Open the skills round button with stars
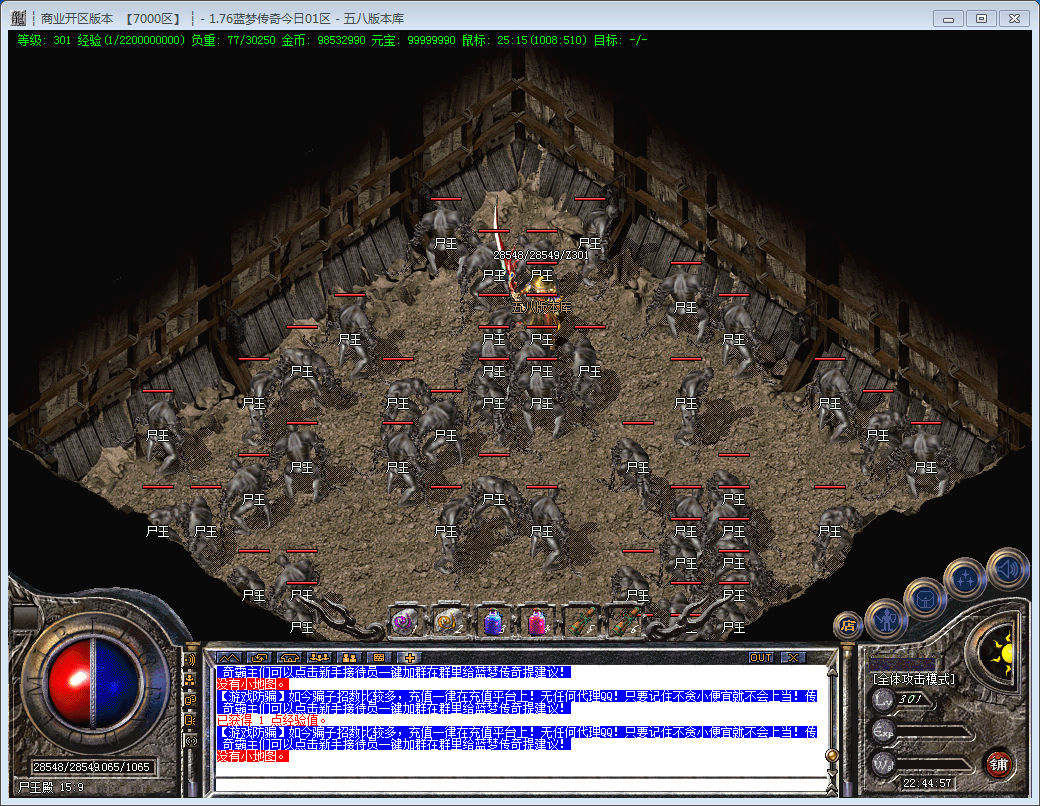This screenshot has width=1040, height=806. click(x=965, y=579)
